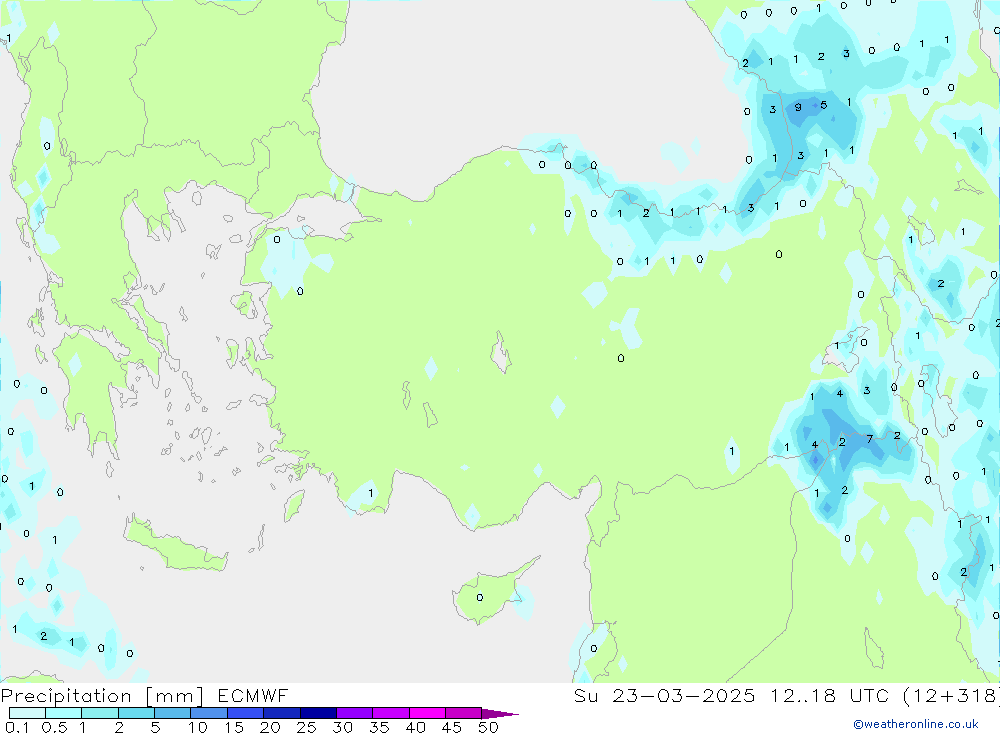
Task: Click the 30–35 mm violet legend swatch
Action: [354, 713]
